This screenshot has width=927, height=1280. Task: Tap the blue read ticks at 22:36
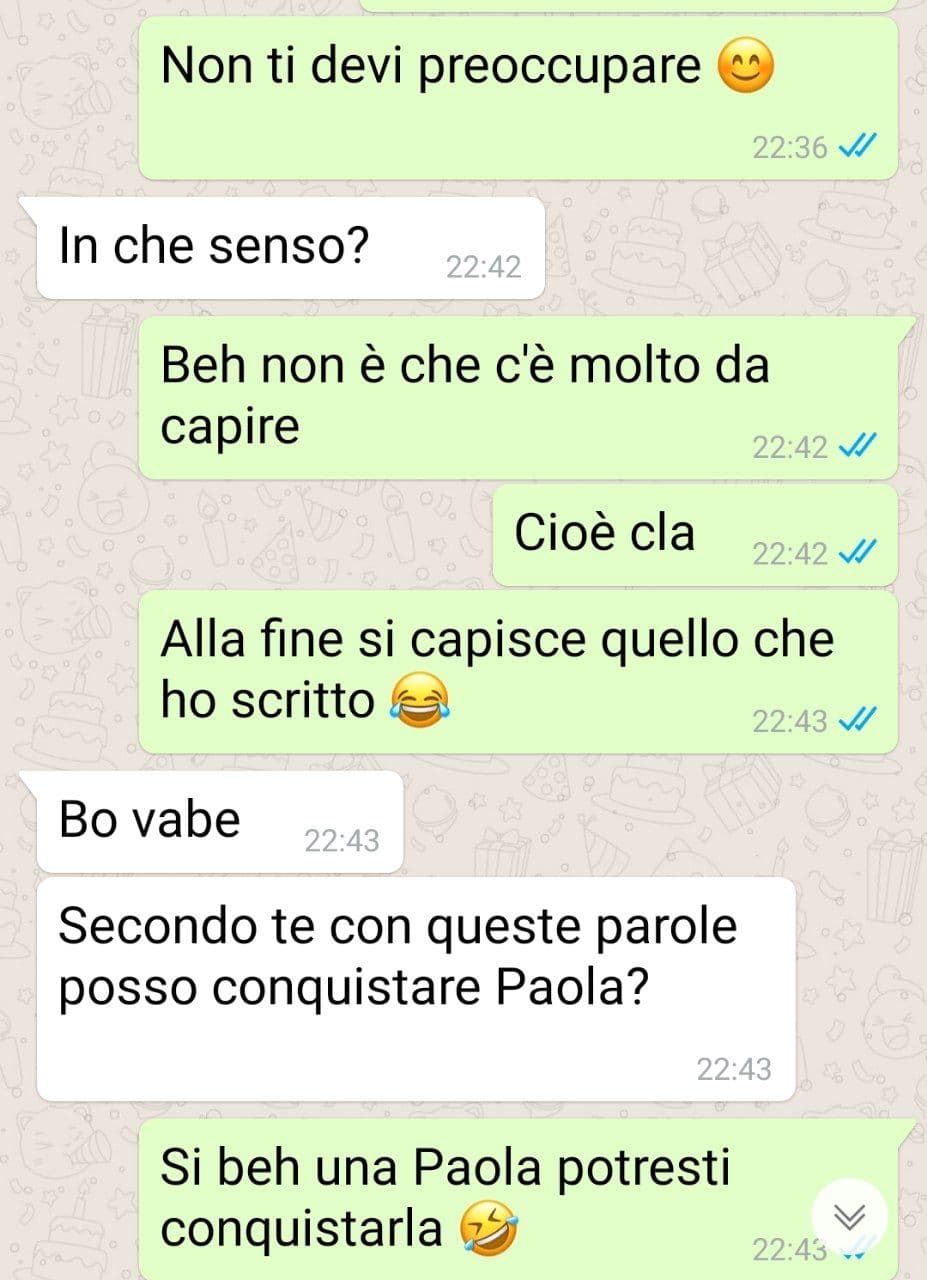click(857, 148)
